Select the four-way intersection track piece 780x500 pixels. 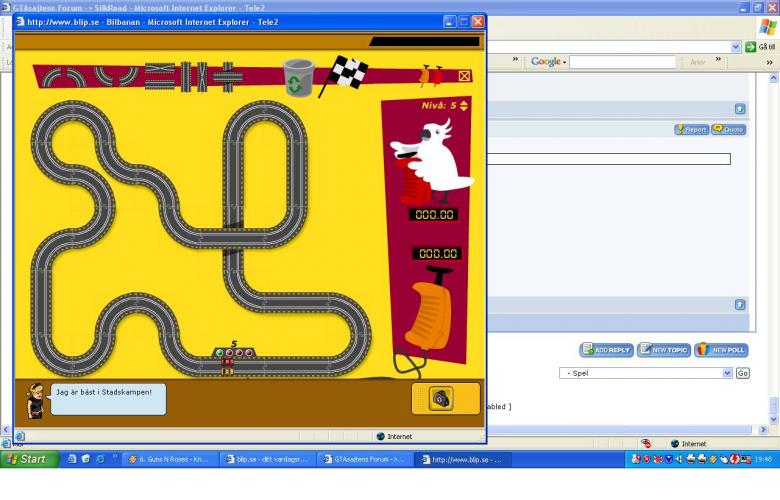[228, 77]
